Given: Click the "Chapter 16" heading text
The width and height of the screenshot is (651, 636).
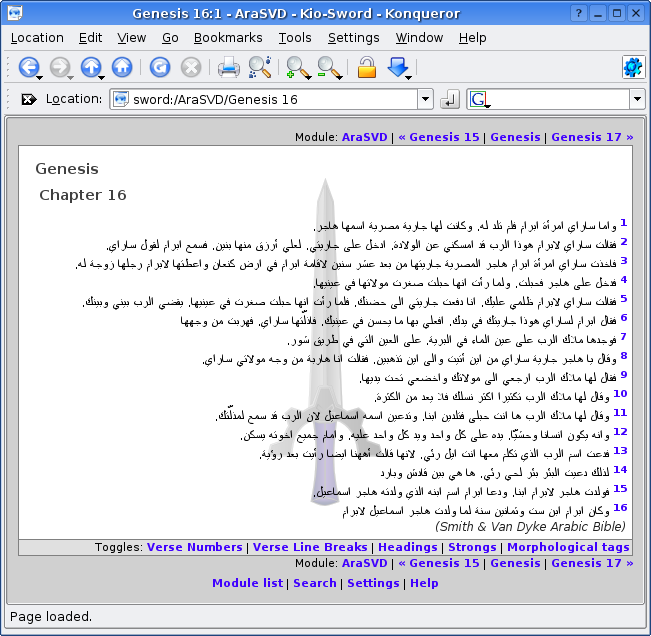Looking at the screenshot, I should click(83, 195).
